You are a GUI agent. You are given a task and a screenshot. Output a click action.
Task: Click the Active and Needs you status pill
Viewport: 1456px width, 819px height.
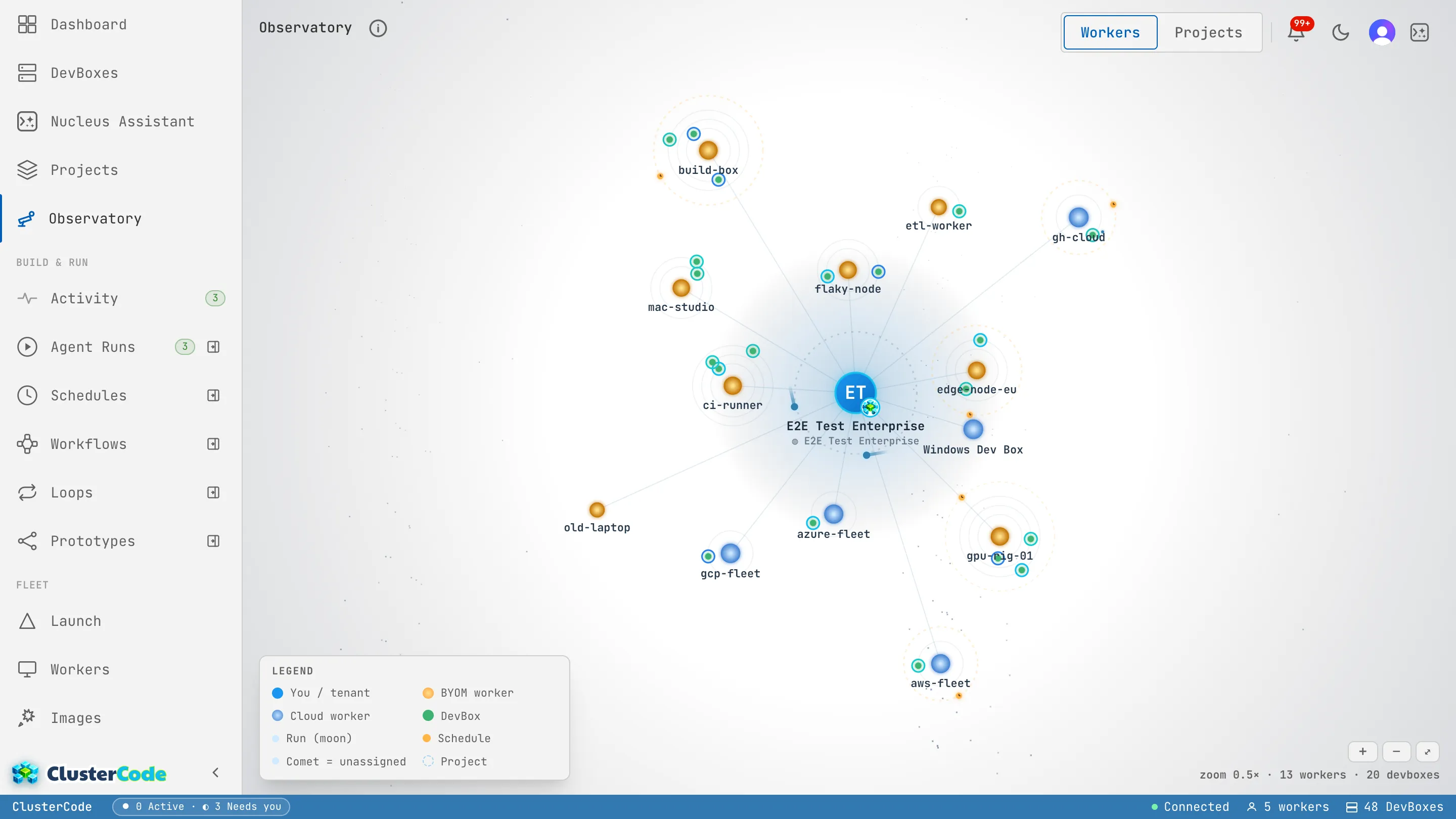click(x=201, y=806)
